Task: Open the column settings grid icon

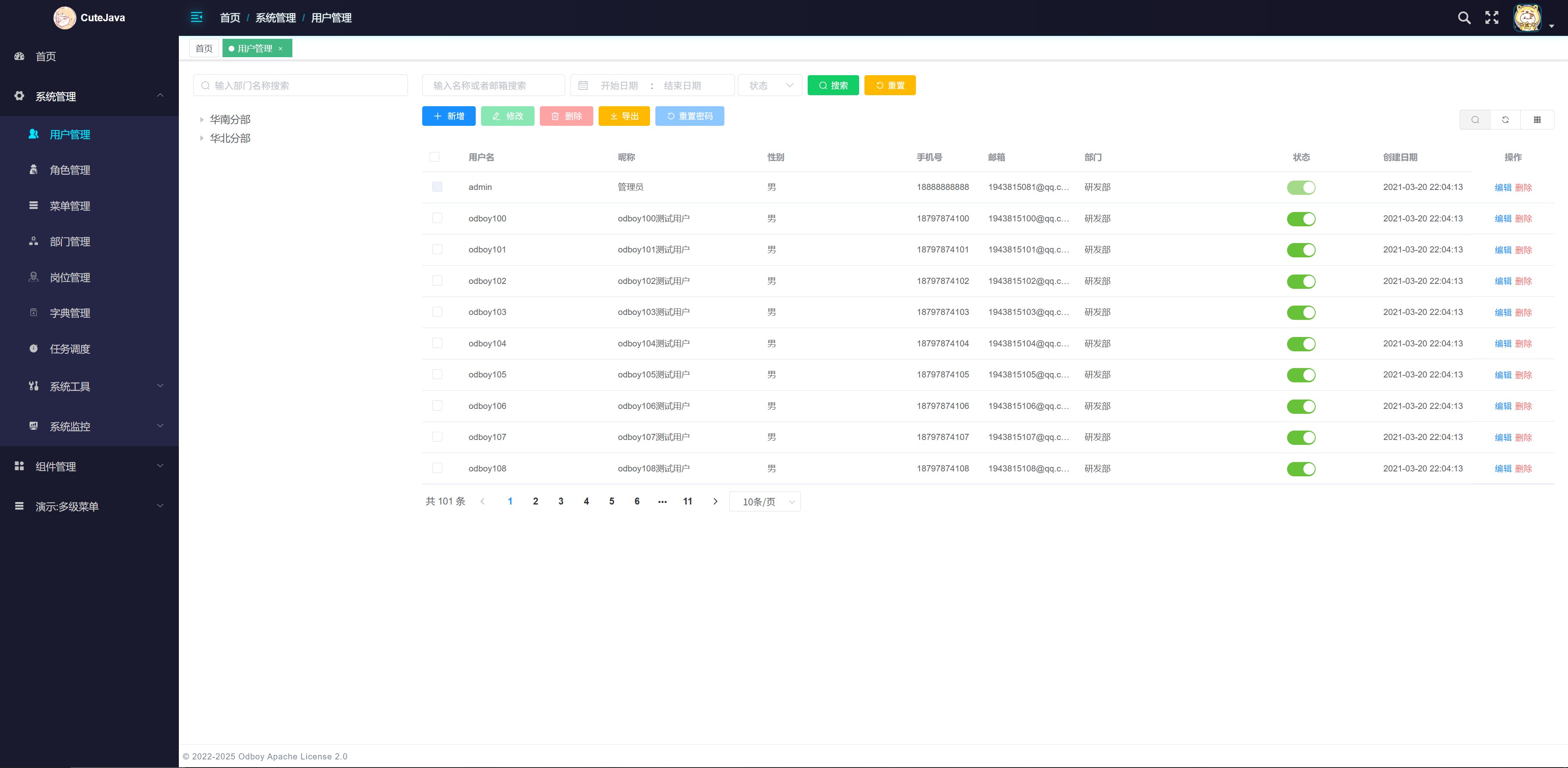Action: [1537, 119]
